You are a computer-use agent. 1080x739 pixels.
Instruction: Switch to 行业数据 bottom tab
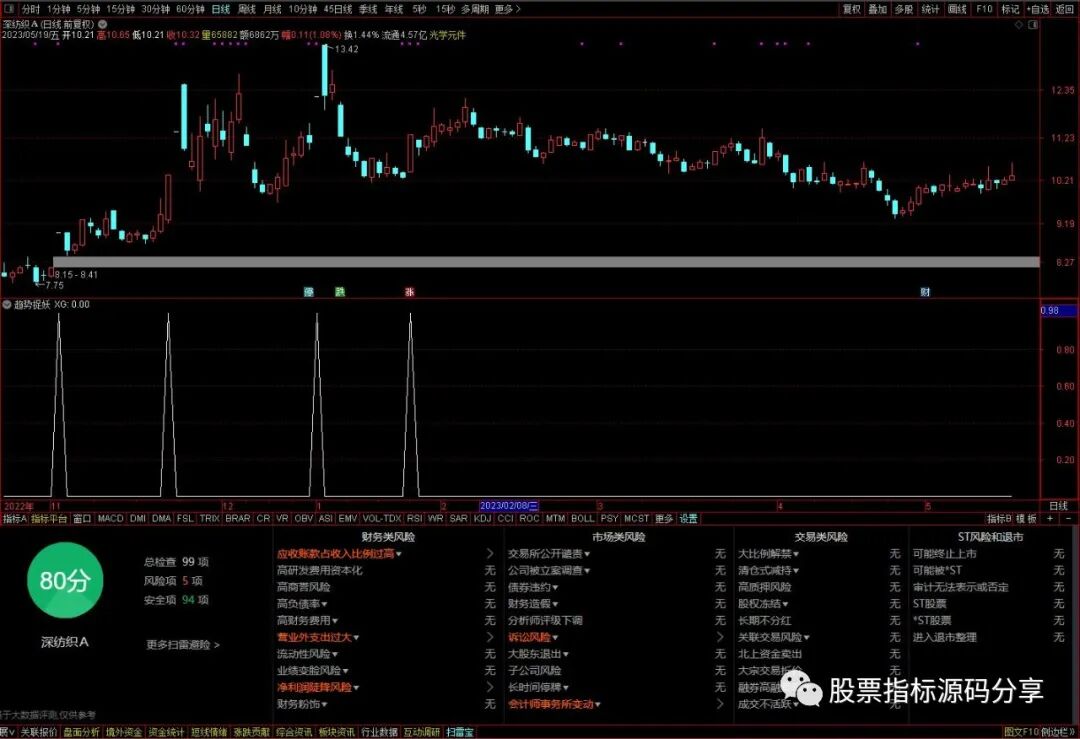[380, 732]
